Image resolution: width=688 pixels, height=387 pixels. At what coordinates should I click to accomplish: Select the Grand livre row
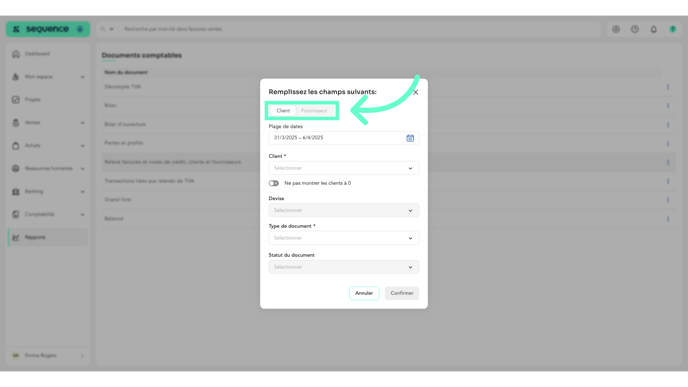tap(388, 200)
